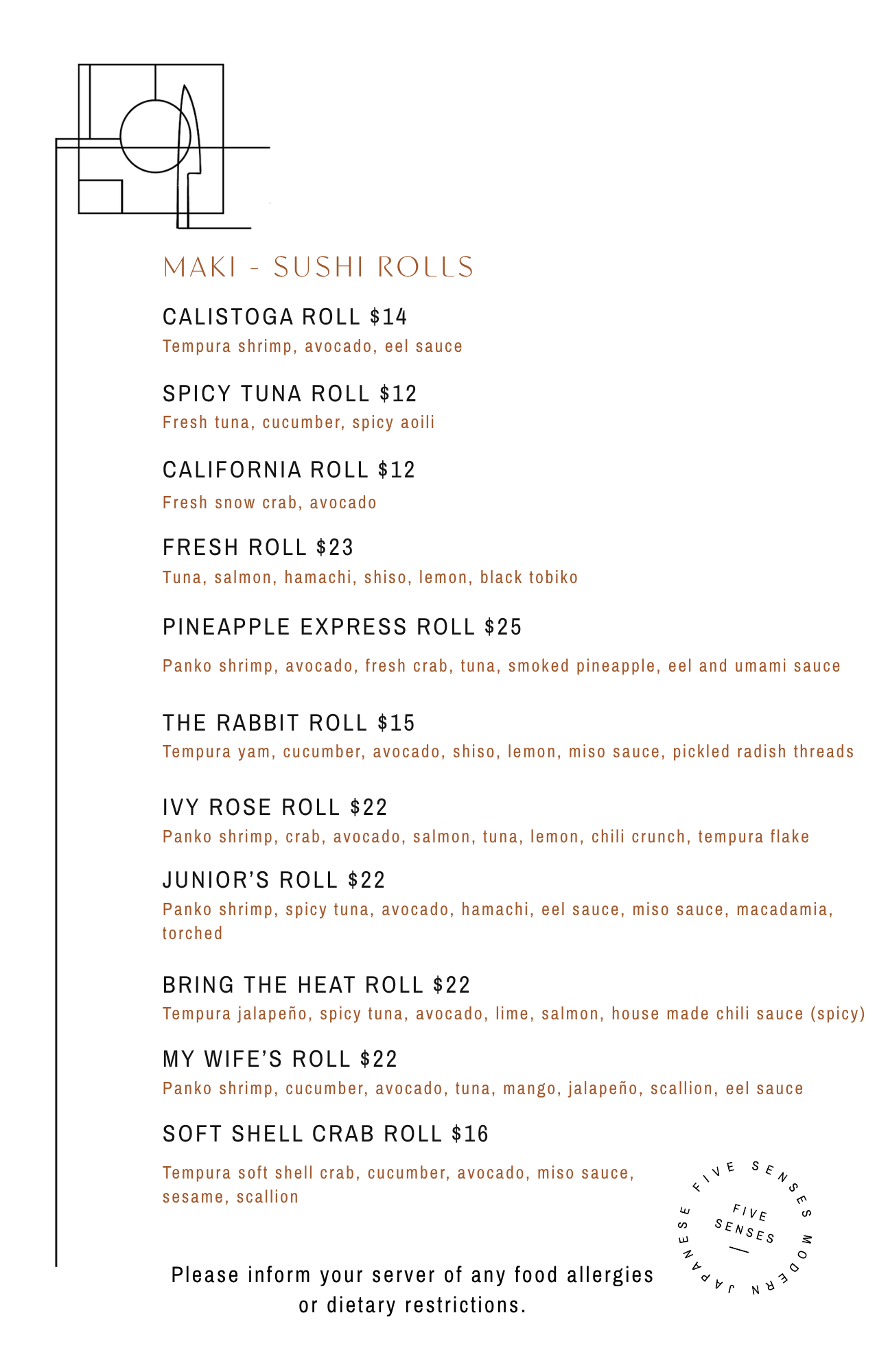Click the Fresh Roll $23 title
The image size is (888, 1372).
(x=258, y=547)
